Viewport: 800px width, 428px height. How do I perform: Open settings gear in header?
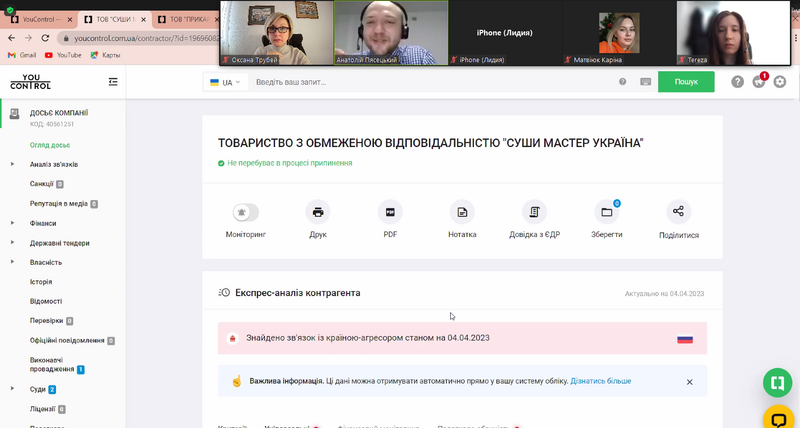click(780, 82)
